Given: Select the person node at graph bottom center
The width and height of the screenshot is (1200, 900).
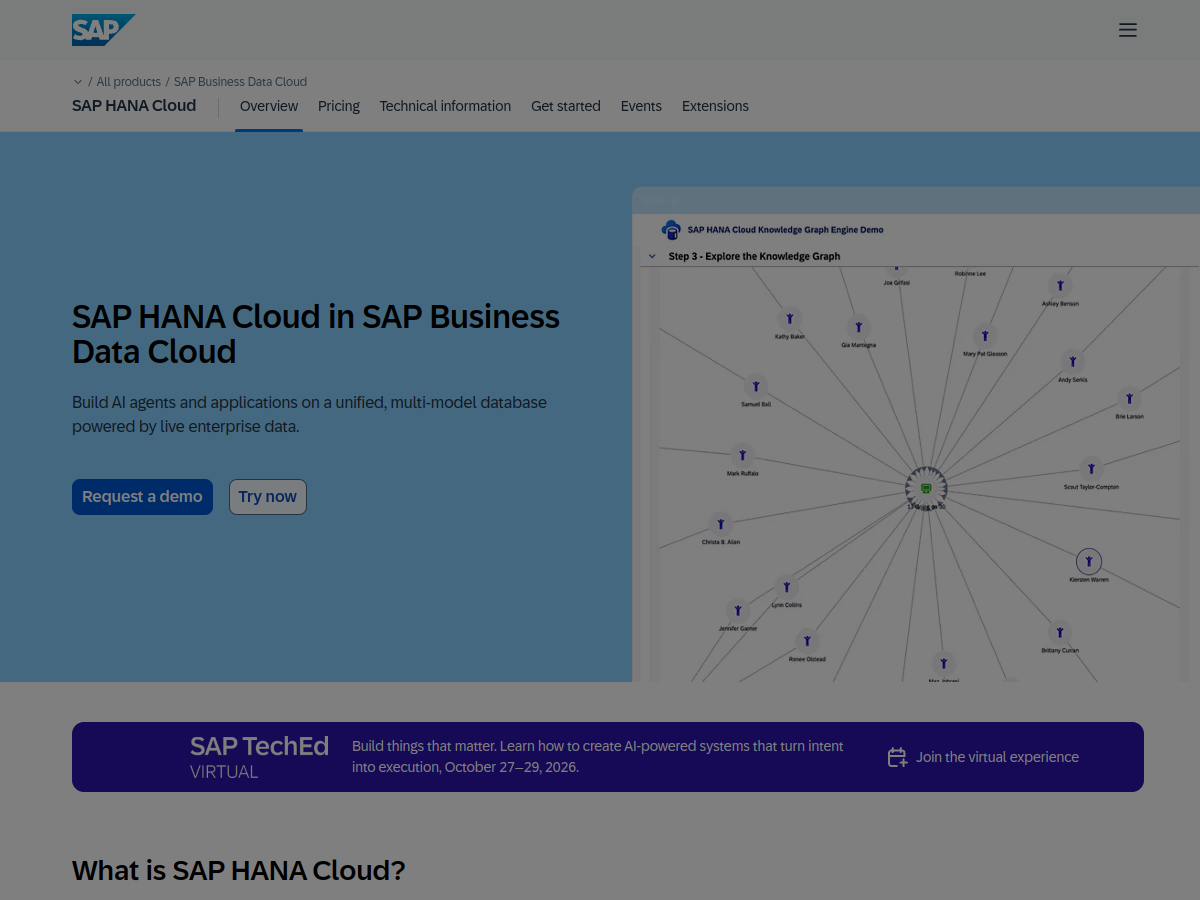Looking at the screenshot, I should pyautogui.click(x=943, y=663).
